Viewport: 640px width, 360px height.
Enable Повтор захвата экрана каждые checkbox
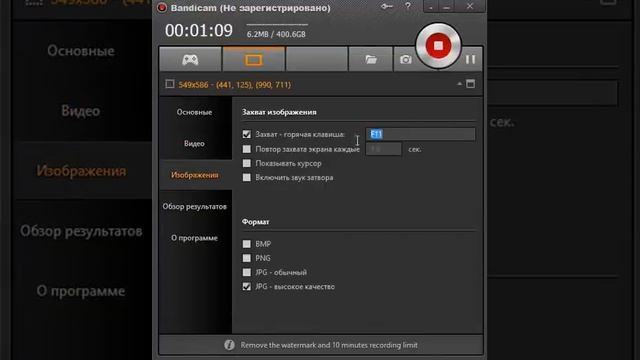247,149
